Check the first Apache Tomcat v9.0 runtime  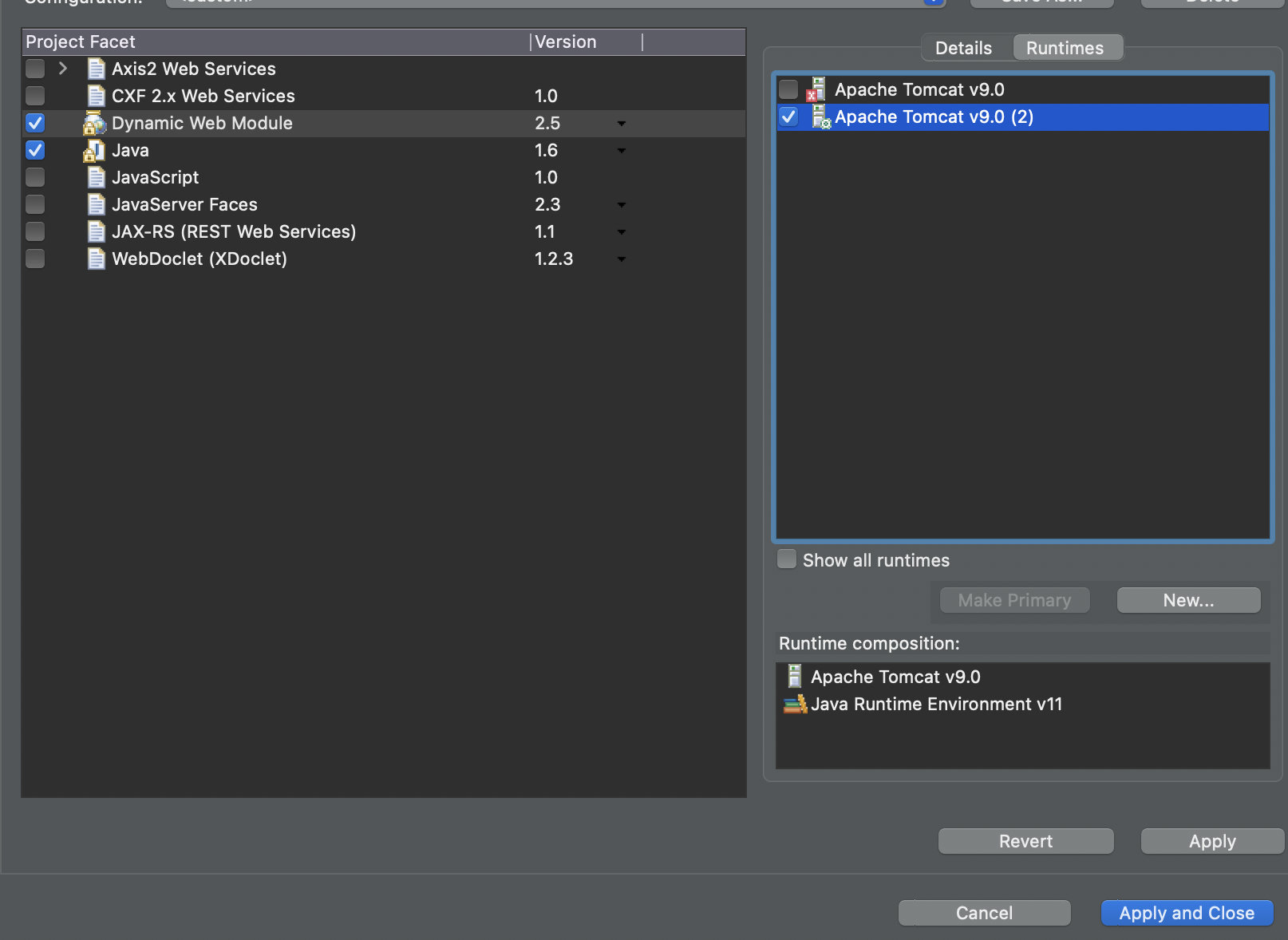(x=788, y=89)
